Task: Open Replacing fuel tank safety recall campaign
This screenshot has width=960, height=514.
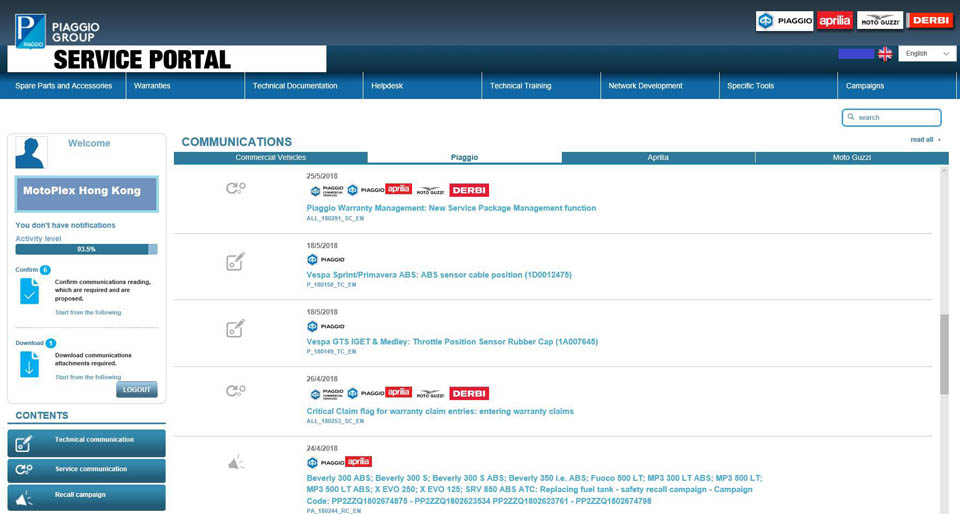Action: pyautogui.click(x=534, y=490)
